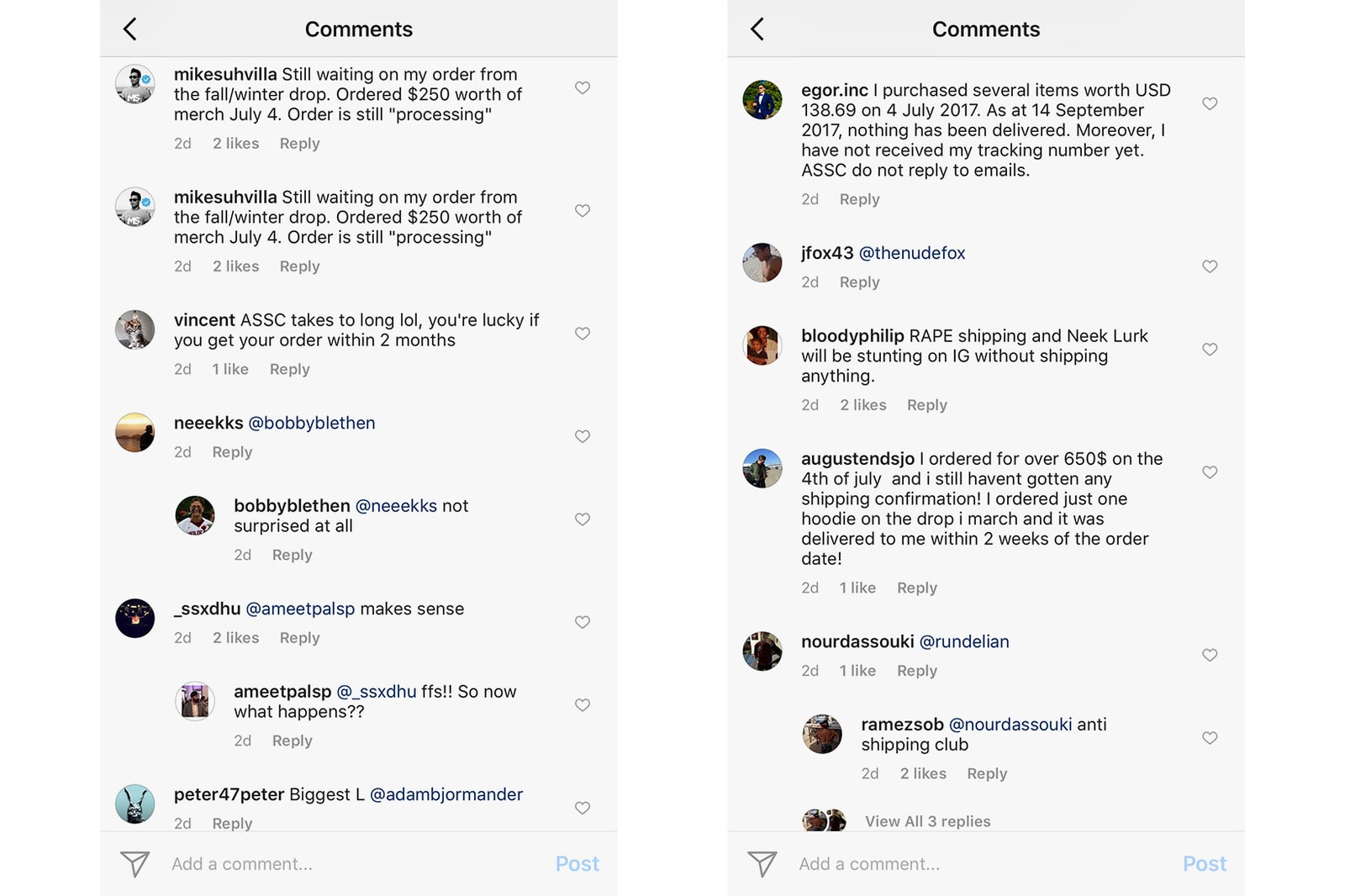
Task: Open @thenudefox mention link
Action: (912, 253)
